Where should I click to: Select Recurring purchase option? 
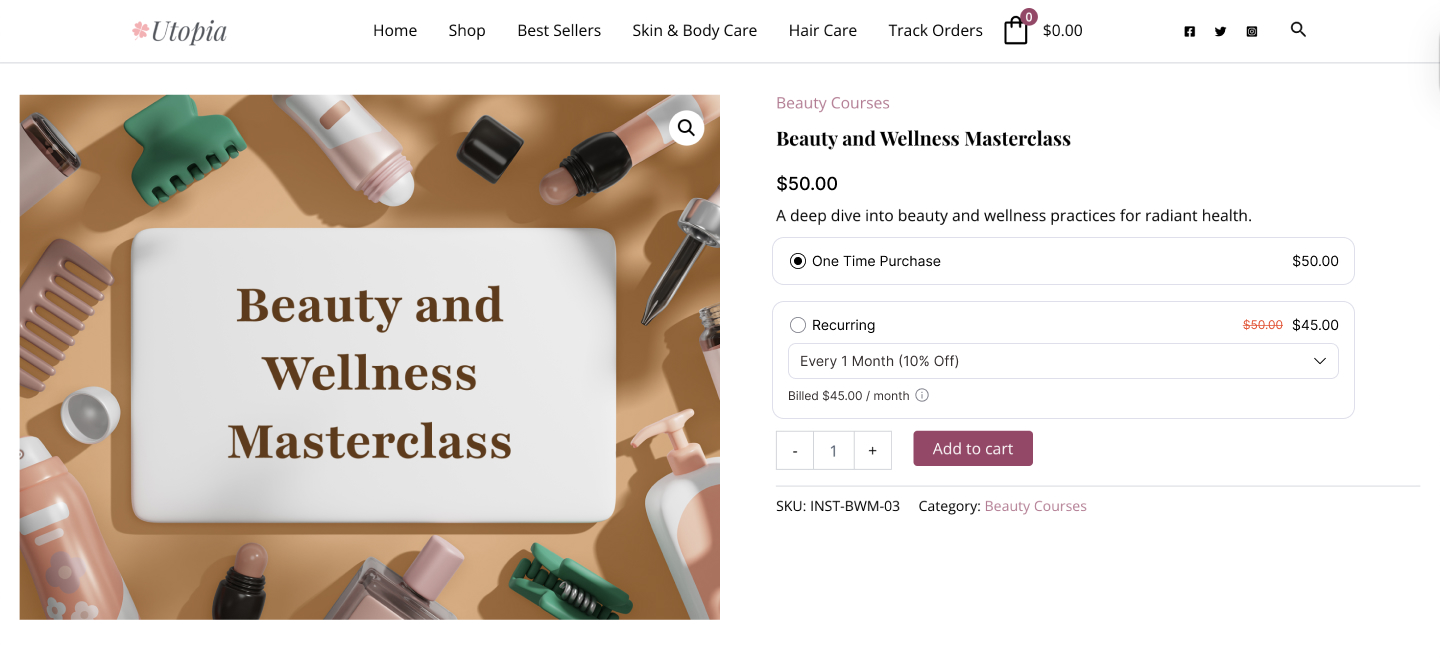pos(798,325)
